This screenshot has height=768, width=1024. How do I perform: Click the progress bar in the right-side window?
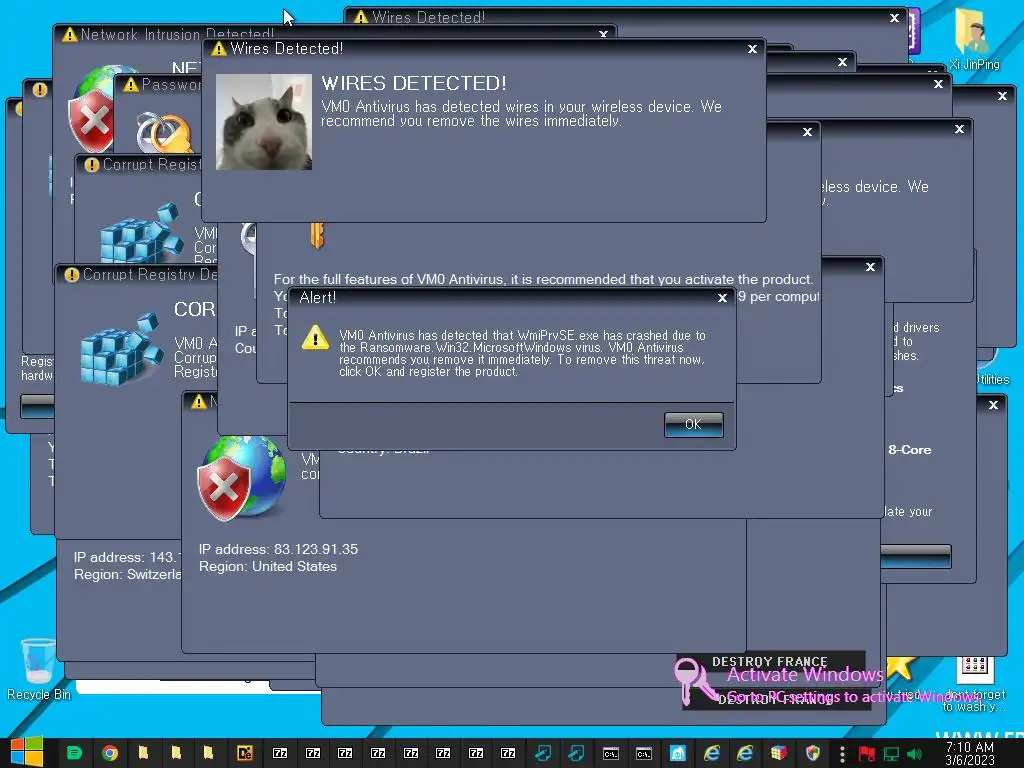point(916,556)
